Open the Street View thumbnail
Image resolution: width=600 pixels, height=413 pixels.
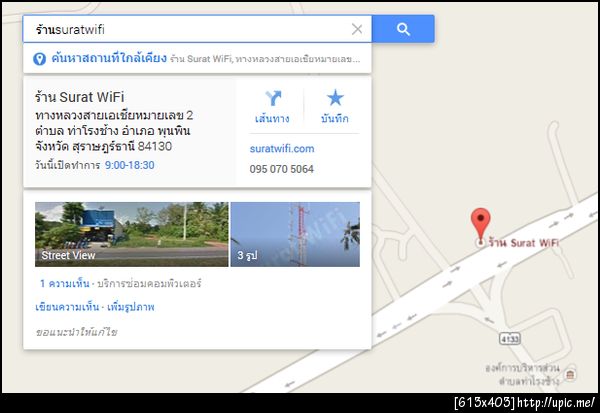tap(132, 234)
